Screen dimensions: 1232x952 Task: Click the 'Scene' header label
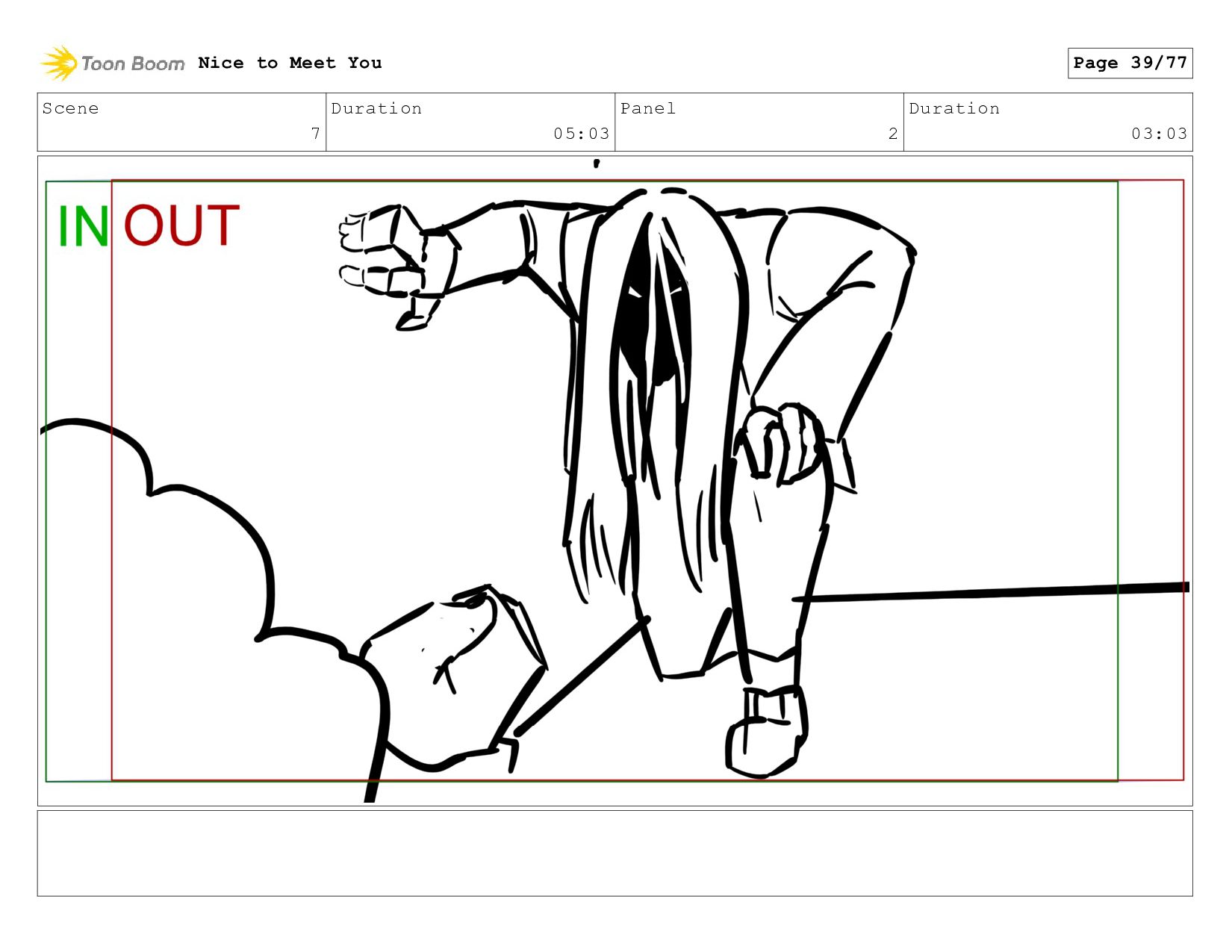pyautogui.click(x=70, y=108)
